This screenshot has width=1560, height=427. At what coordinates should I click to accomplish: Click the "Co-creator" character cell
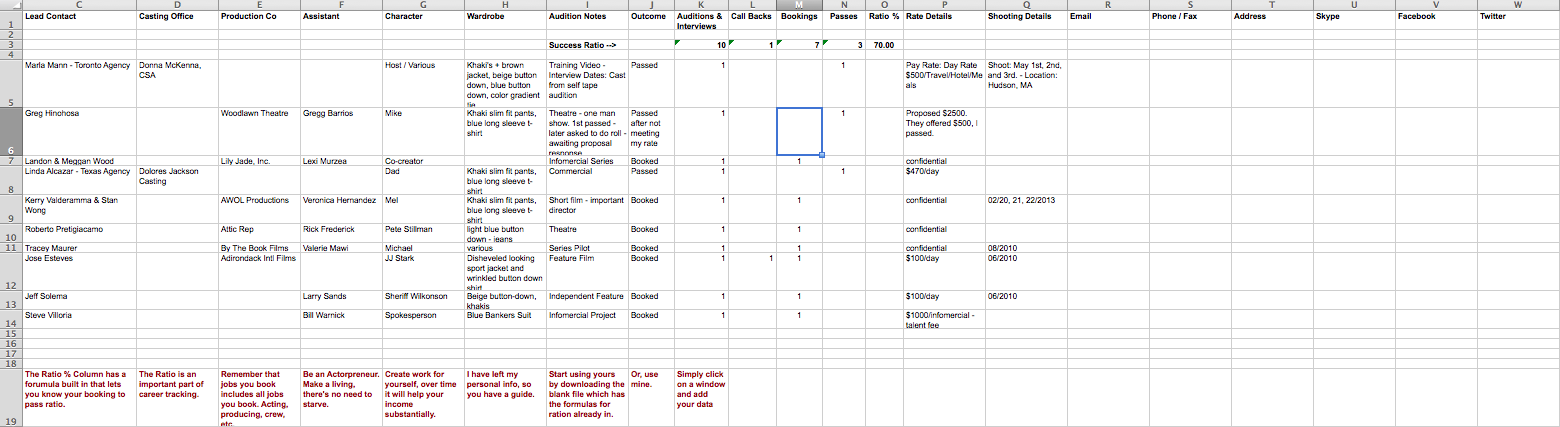tap(423, 161)
